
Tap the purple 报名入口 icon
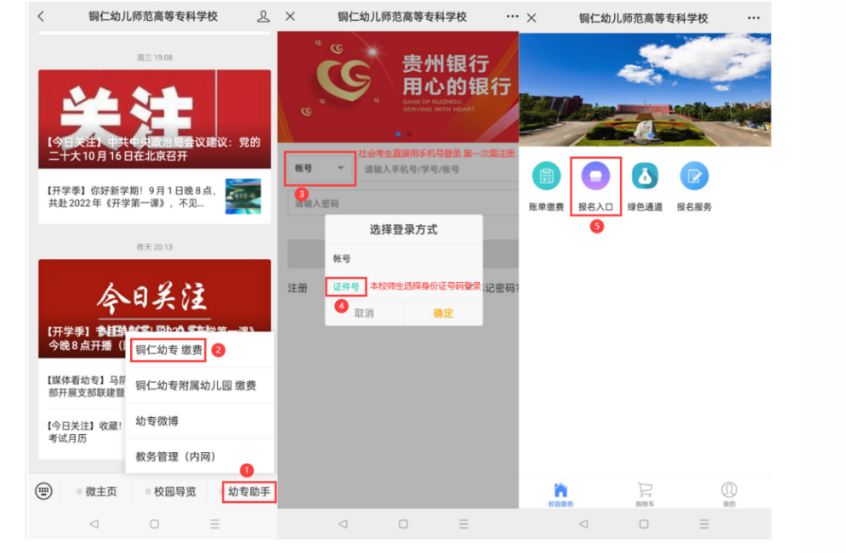pyautogui.click(x=595, y=177)
